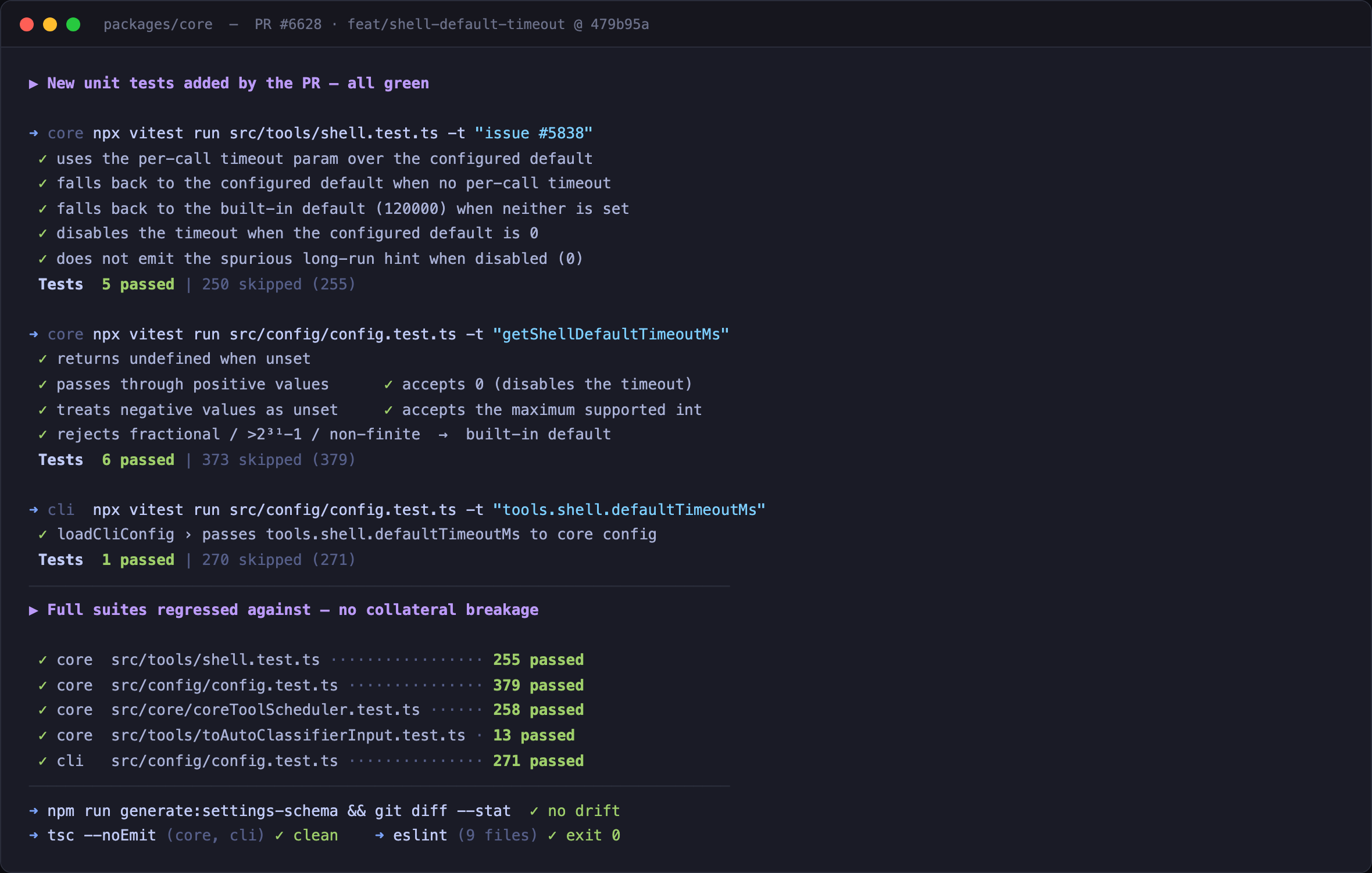Click path src/tools/toAutoClassifierInput.test.ts
The width and height of the screenshot is (1372, 873).
click(x=288, y=736)
